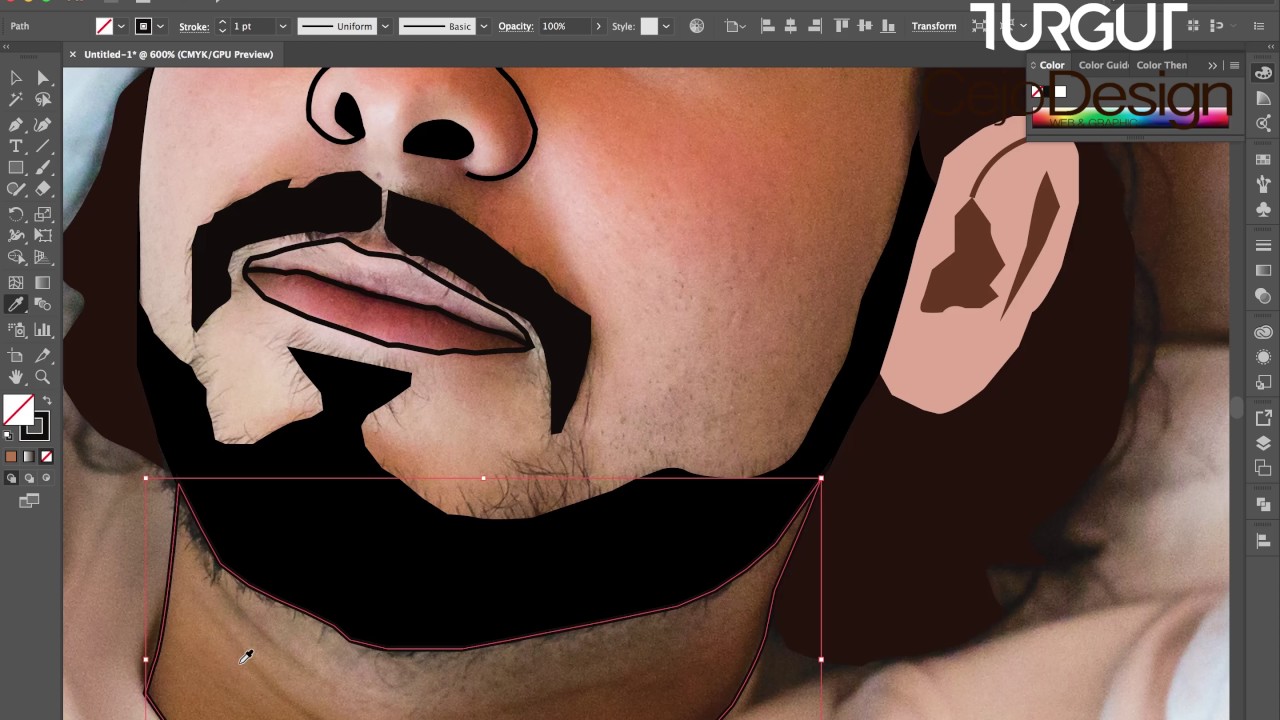Select the Artboard tool
Viewport: 1280px width, 720px height.
tap(16, 355)
